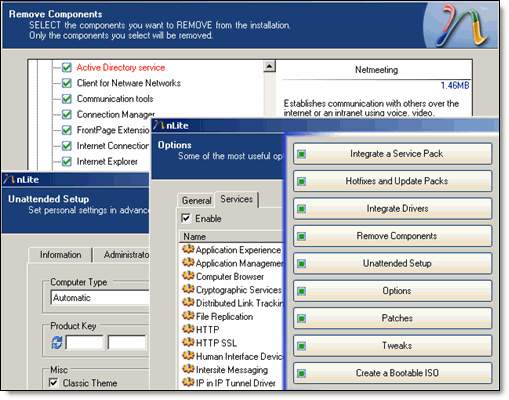Click the Integrate a Service Pack button
This screenshot has width=509, height=400.
(x=393, y=154)
